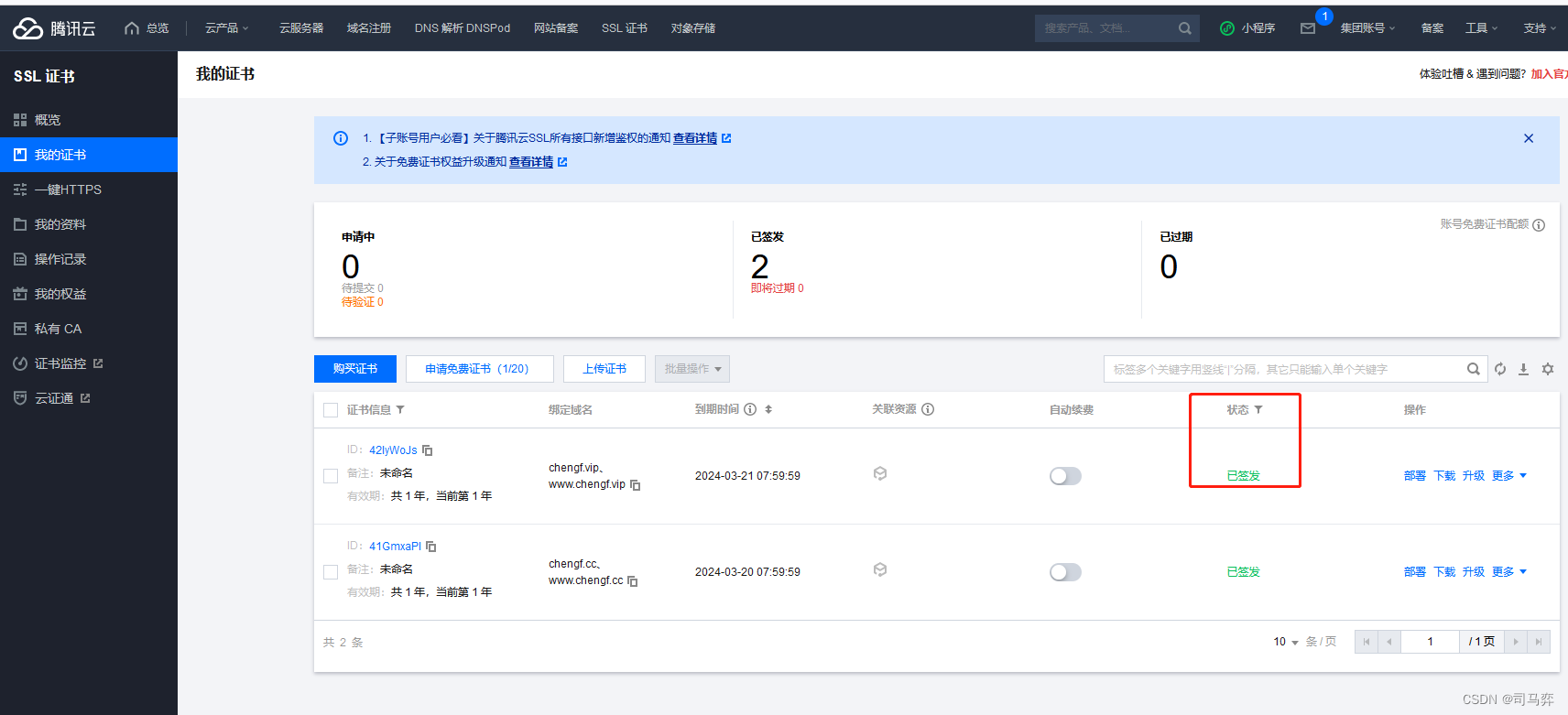Open first notice external link icon
Image resolution: width=1568 pixels, height=715 pixels.
pyautogui.click(x=726, y=138)
